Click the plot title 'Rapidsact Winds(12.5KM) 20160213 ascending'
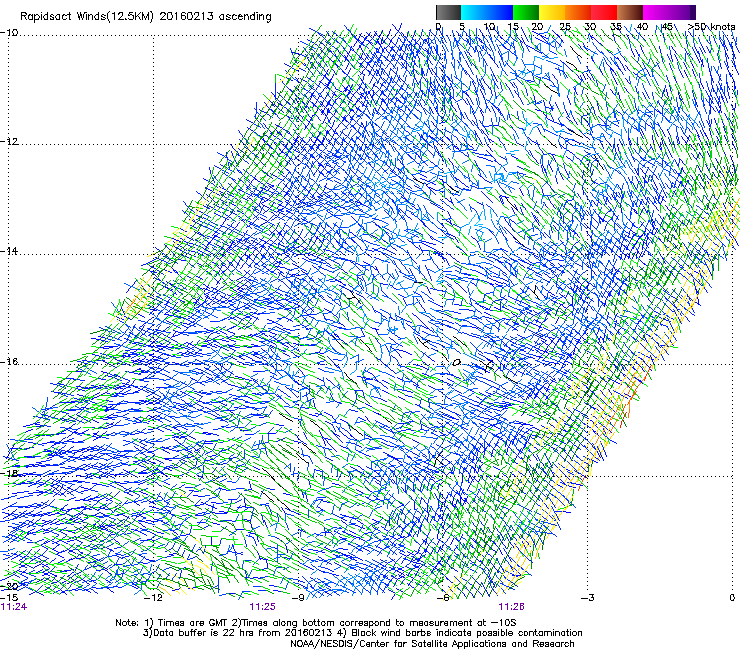740x650 pixels. (x=146, y=17)
